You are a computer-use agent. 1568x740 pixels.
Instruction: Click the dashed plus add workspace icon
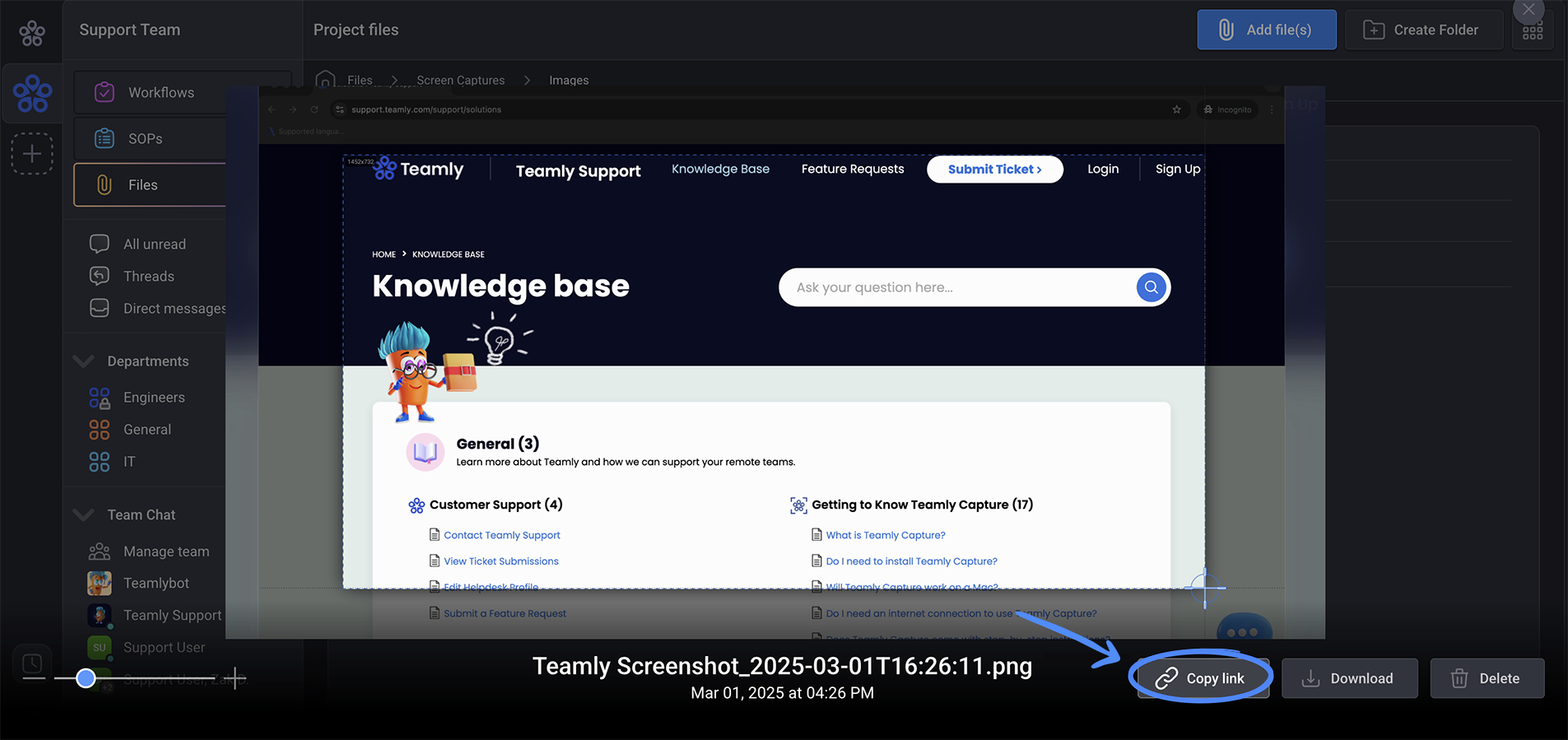click(32, 154)
